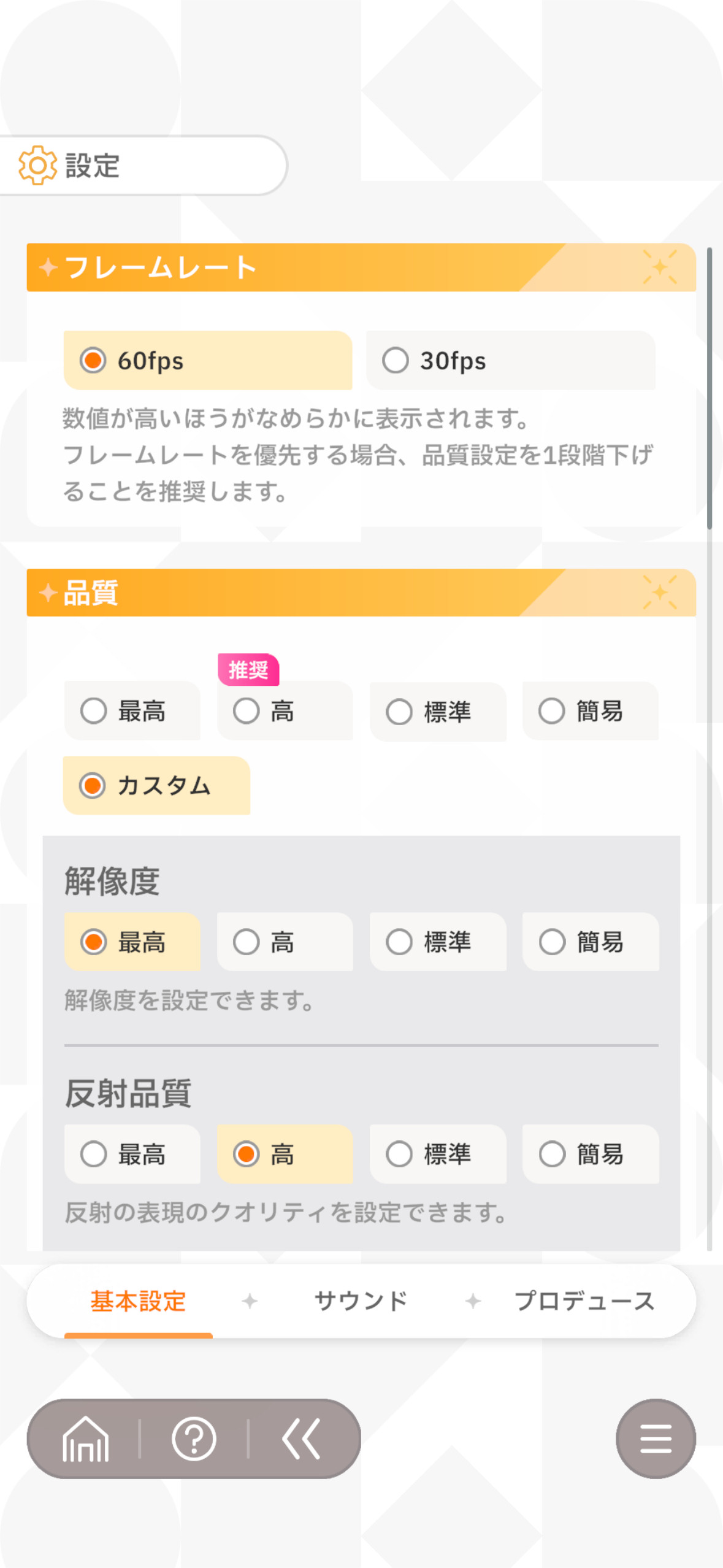
Task: Click the vertical scrollbar on the right
Action: pyautogui.click(x=710, y=388)
